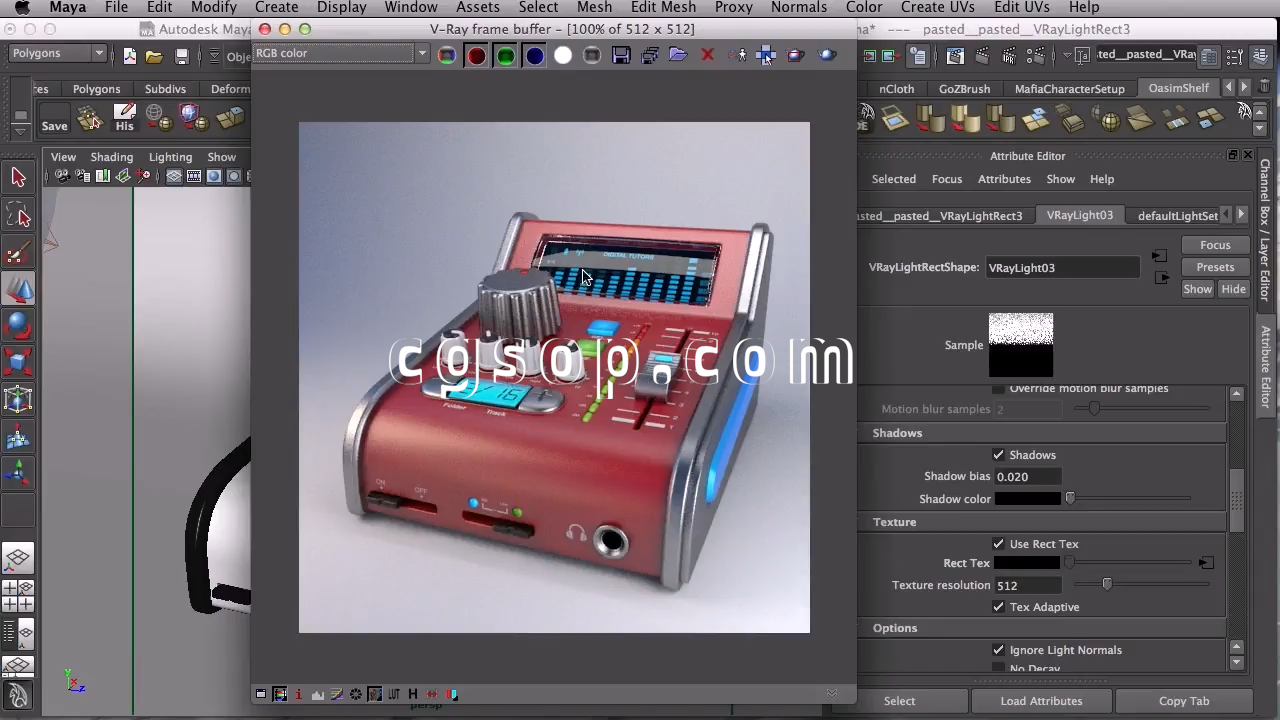This screenshot has width=1280, height=720.
Task: Click select camera icon in viewport toolbar
Action: pyautogui.click(x=62, y=176)
